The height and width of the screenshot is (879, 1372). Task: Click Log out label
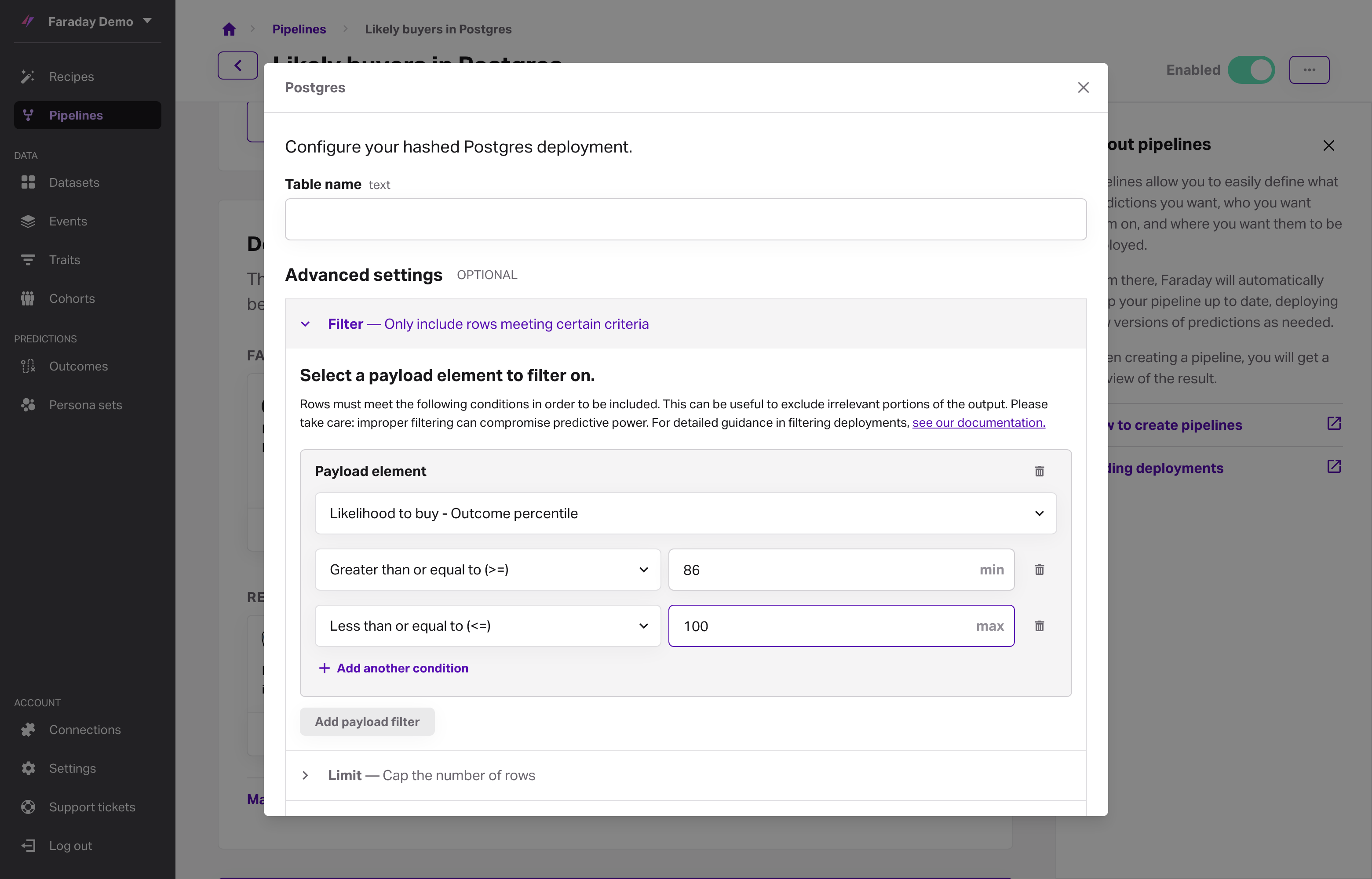pos(70,846)
